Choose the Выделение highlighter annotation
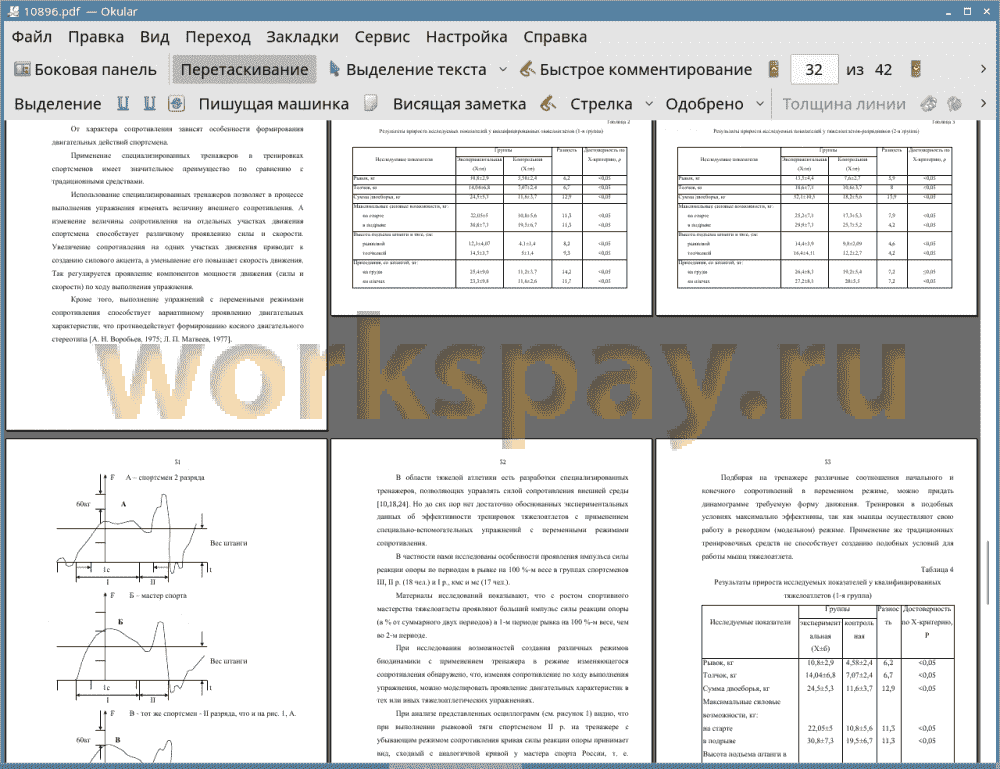The width and height of the screenshot is (1000, 769). point(57,104)
